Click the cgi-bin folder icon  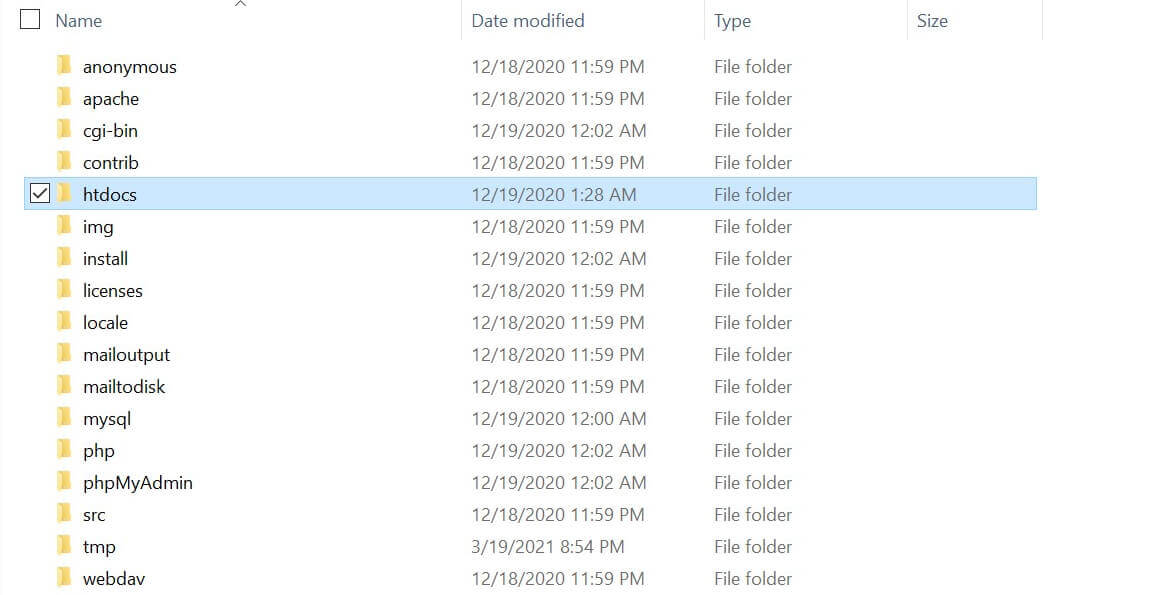point(64,131)
